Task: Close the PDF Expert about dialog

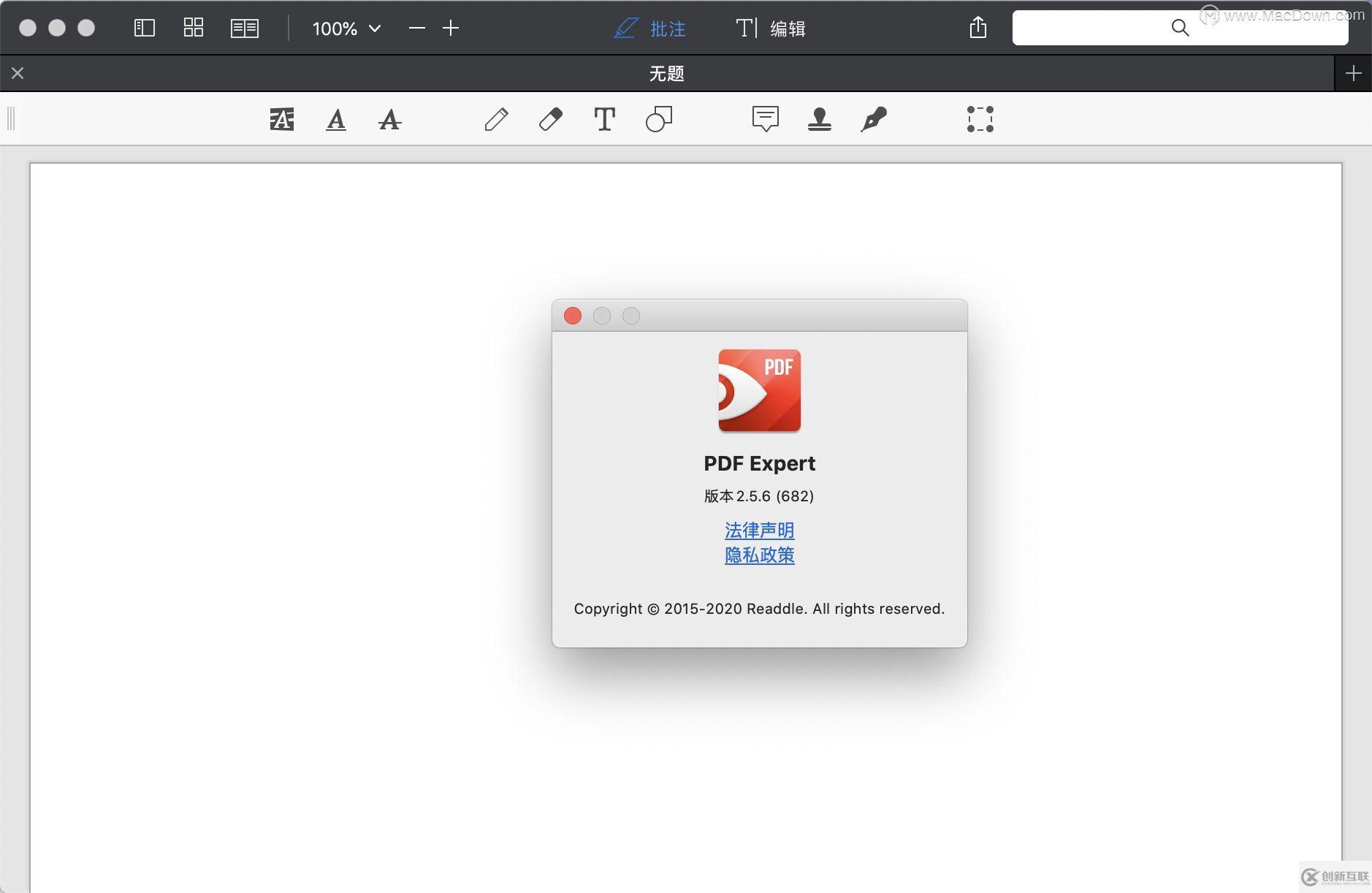Action: click(x=573, y=316)
